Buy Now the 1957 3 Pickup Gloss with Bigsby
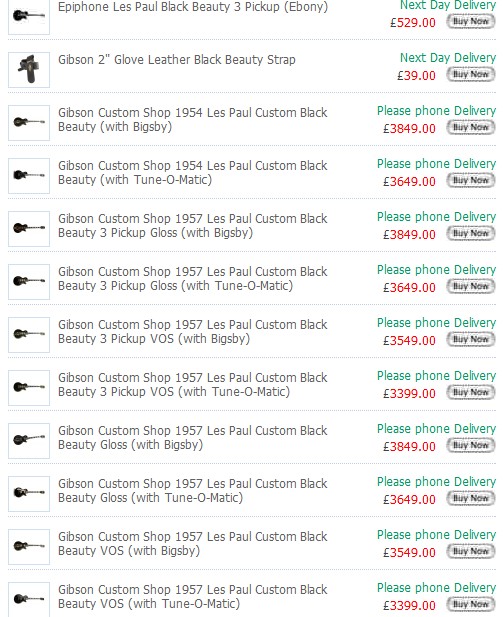The image size is (503, 617). [x=471, y=233]
